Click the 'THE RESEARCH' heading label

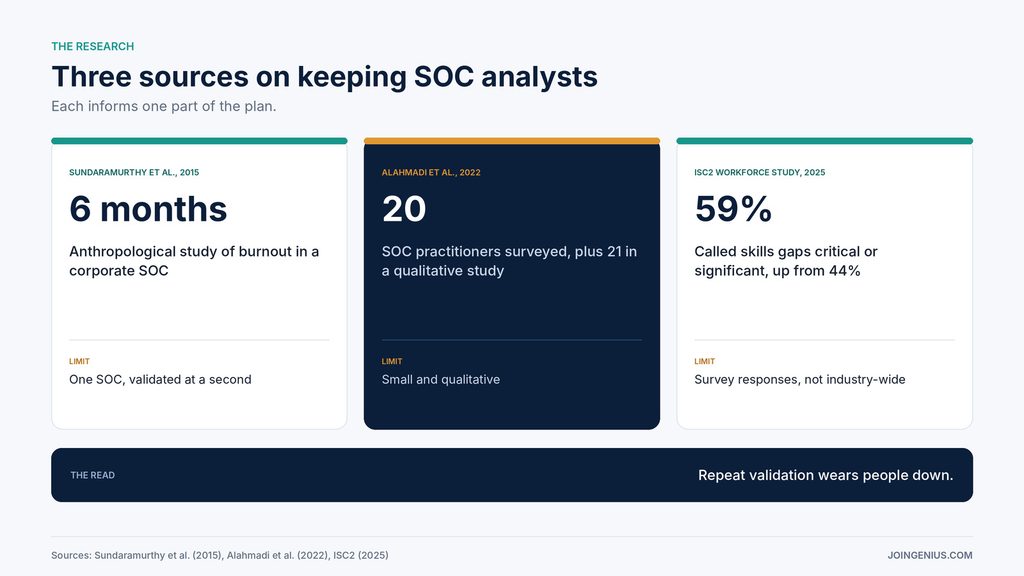(92, 46)
